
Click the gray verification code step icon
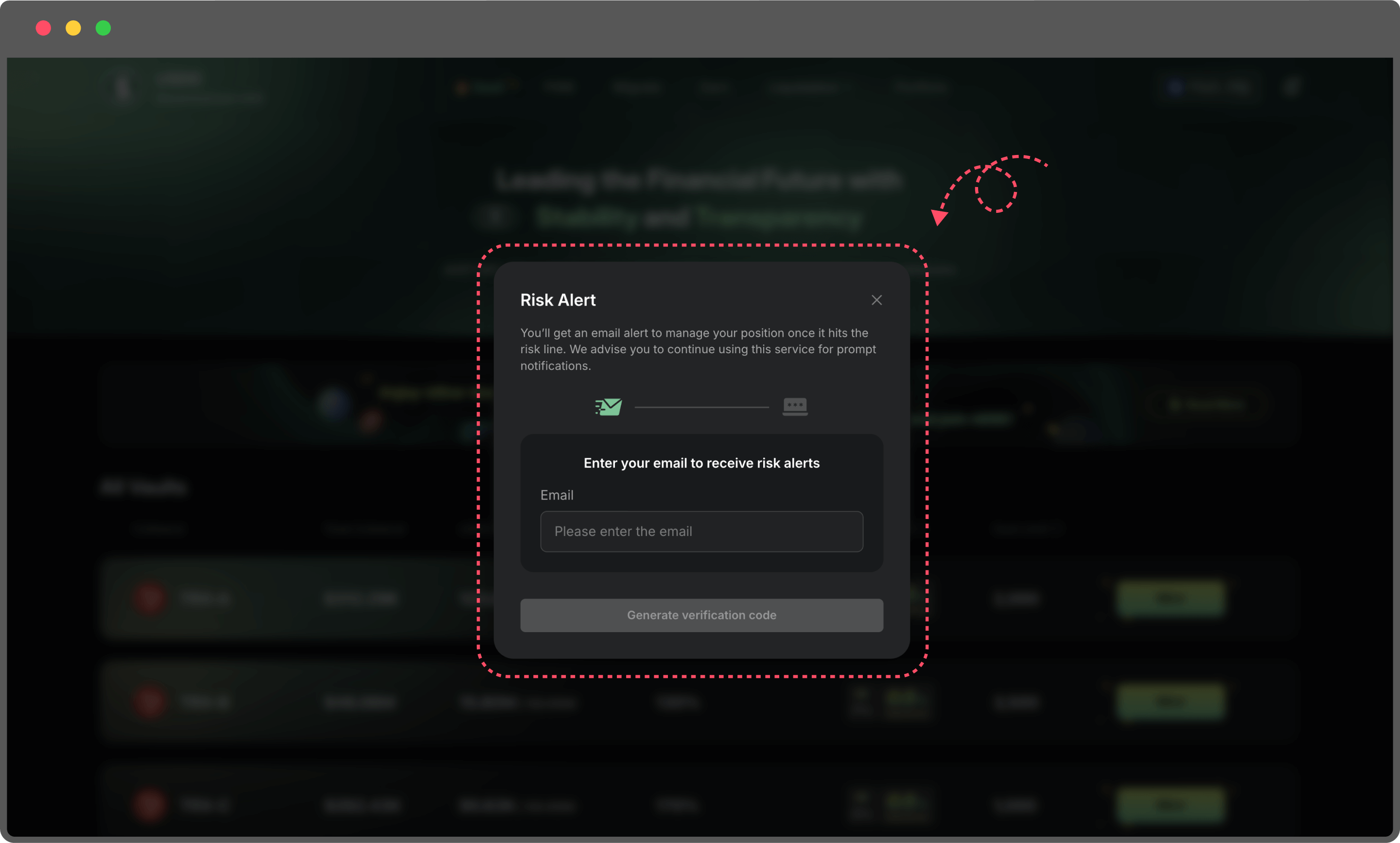[x=795, y=407]
